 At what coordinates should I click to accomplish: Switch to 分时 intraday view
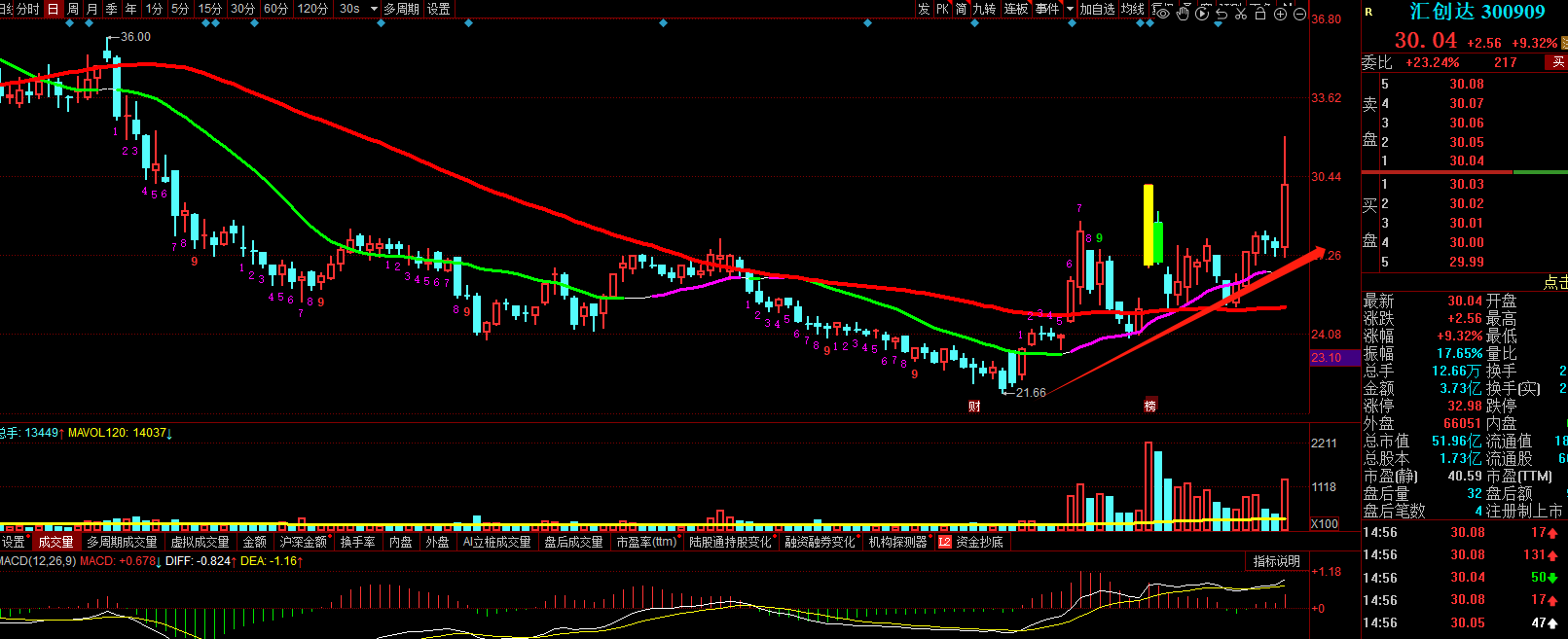[x=28, y=9]
